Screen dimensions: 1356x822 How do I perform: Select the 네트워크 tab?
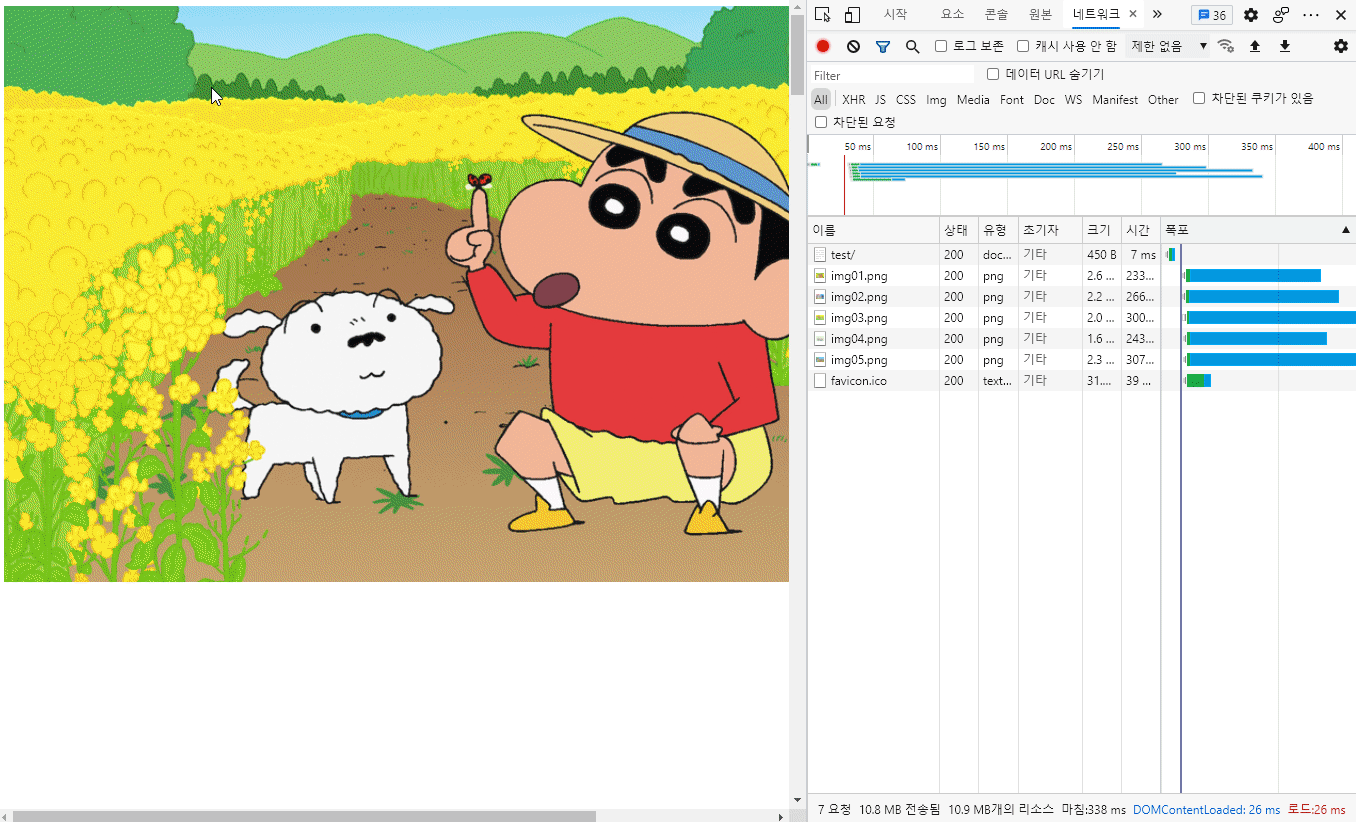[x=1096, y=14]
